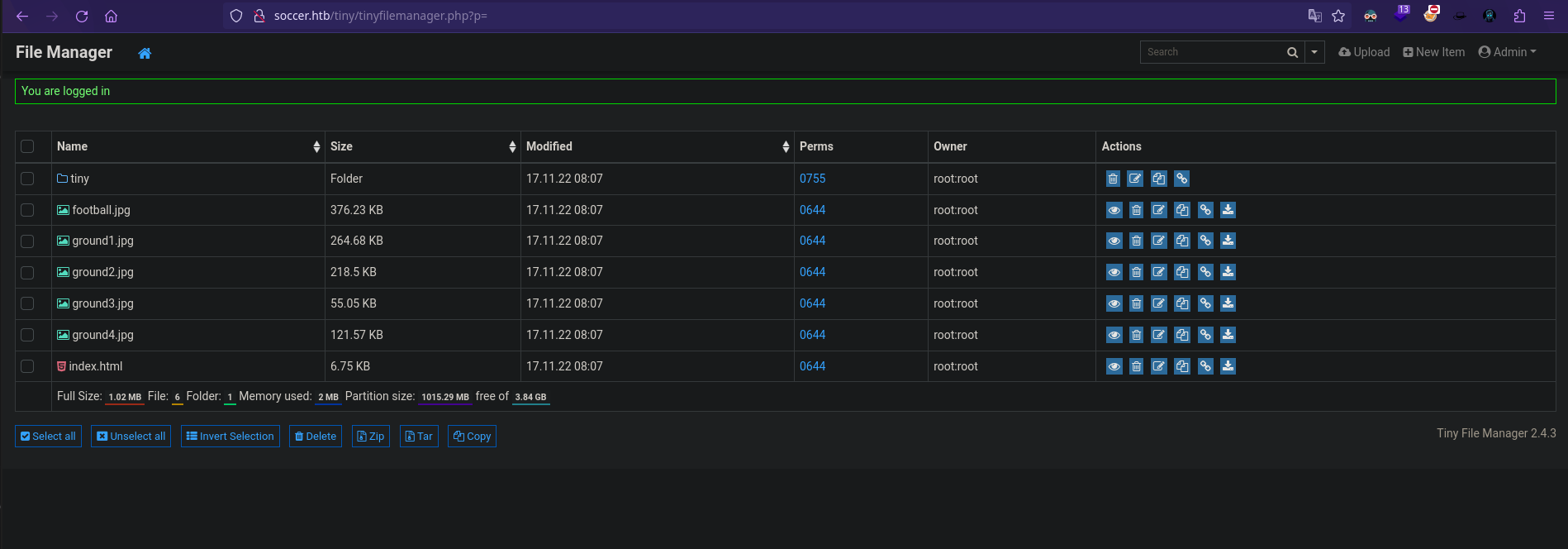
Task: Open direct link for ground4.jpg
Action: pos(1205,336)
